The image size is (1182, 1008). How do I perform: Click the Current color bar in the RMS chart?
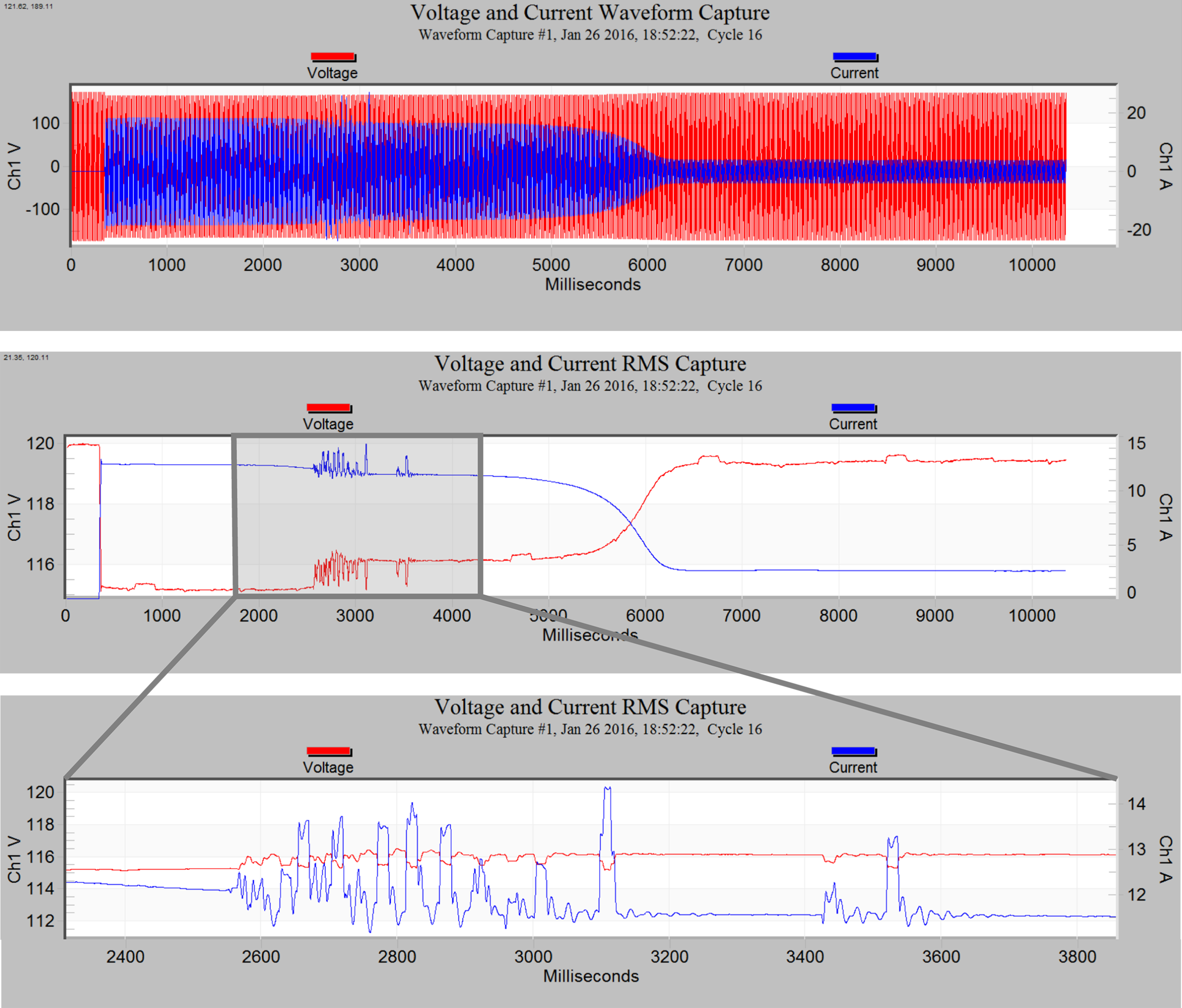tap(852, 407)
